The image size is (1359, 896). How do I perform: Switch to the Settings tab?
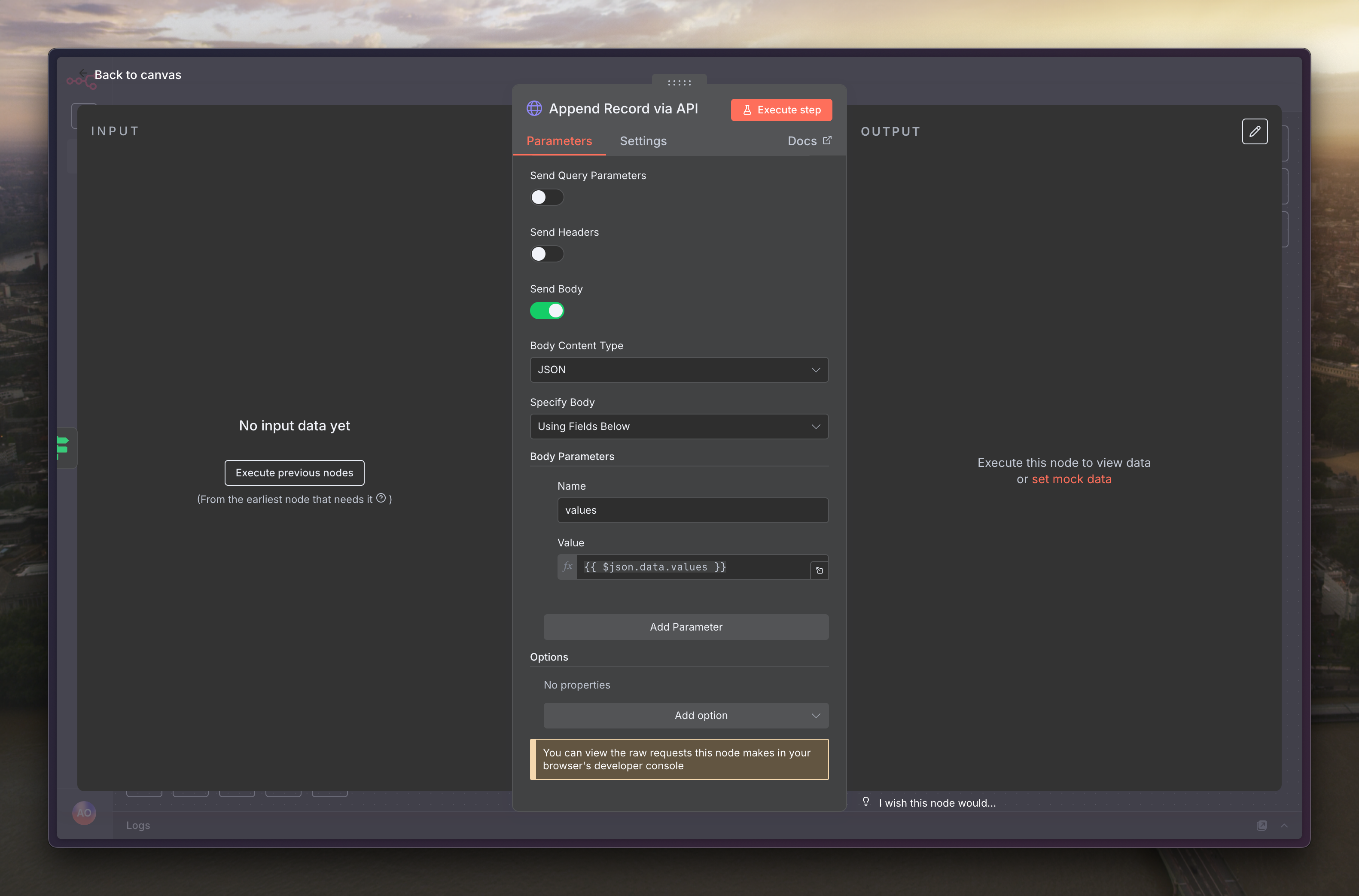[x=643, y=141]
